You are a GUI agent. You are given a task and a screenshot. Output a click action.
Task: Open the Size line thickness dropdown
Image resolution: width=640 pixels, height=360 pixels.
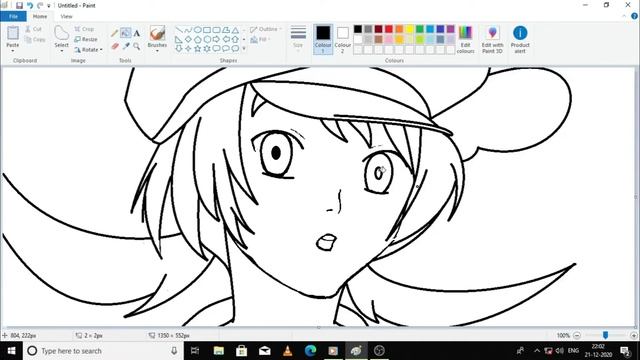(x=298, y=39)
